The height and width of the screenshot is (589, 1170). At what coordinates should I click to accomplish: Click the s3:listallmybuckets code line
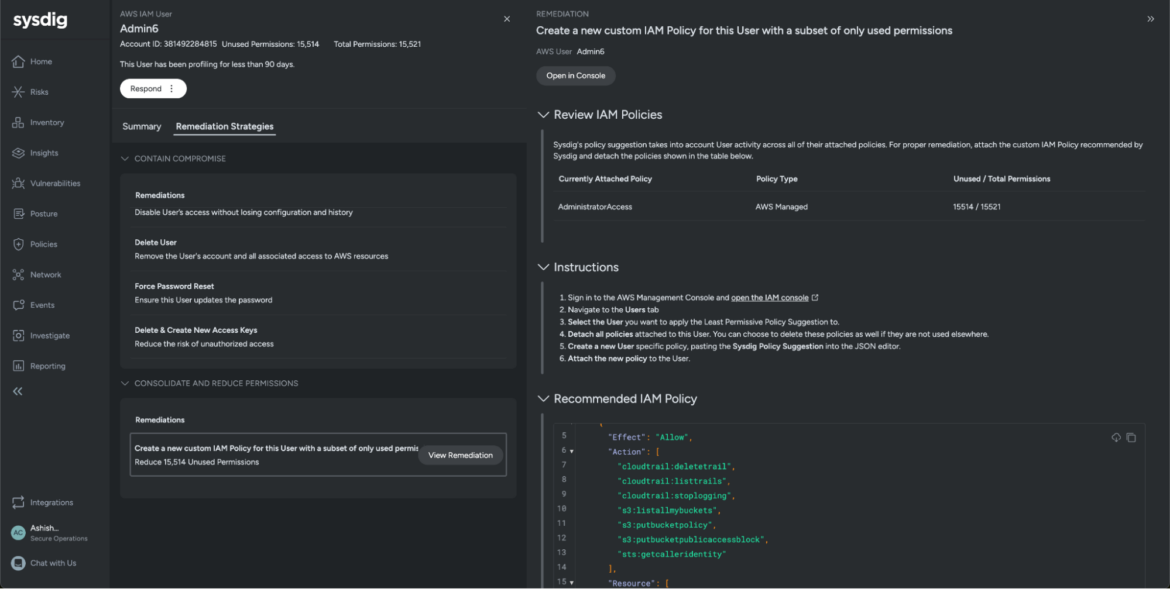(x=669, y=511)
